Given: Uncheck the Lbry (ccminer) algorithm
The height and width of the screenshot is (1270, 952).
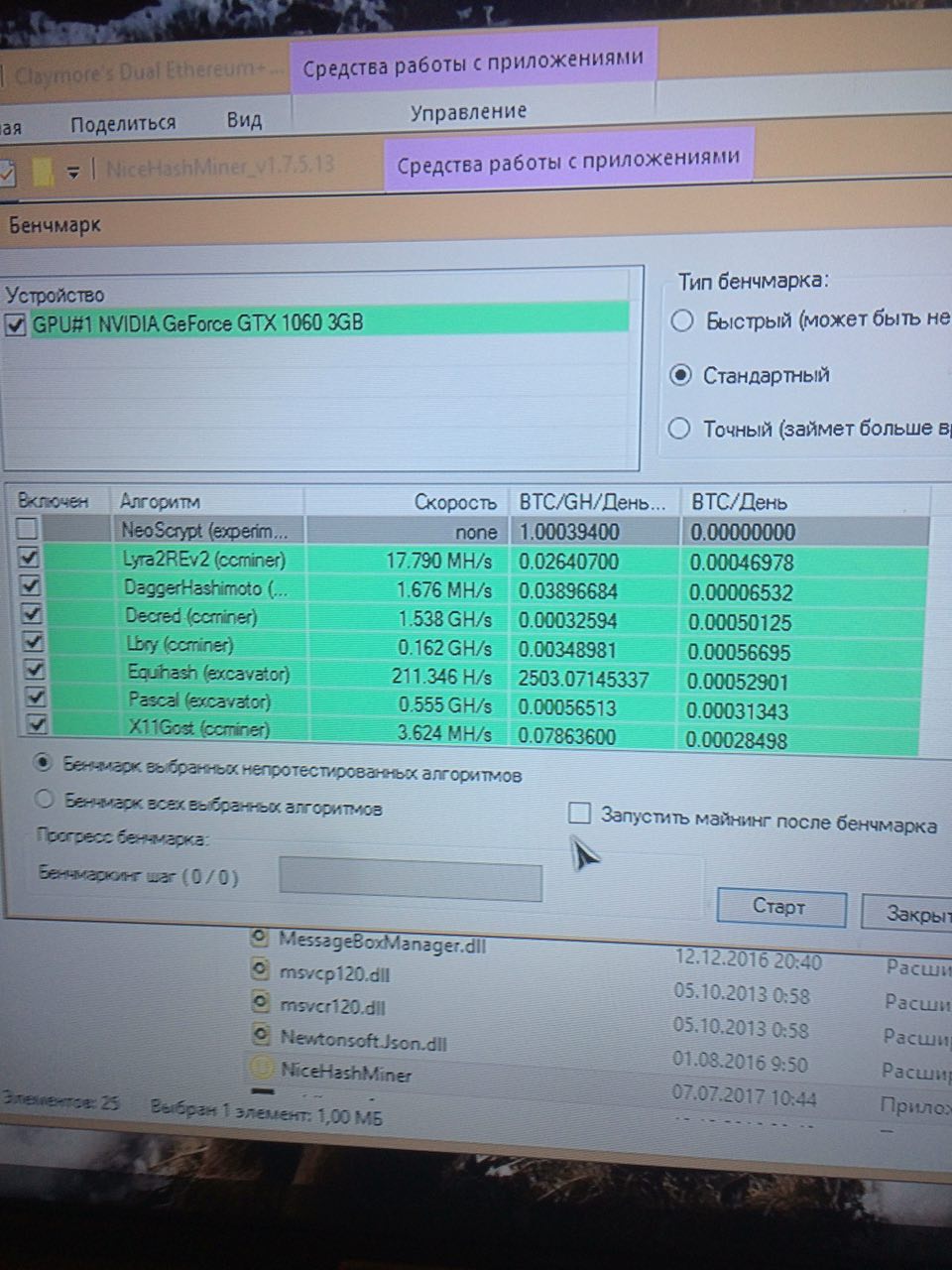Looking at the screenshot, I should click(33, 644).
